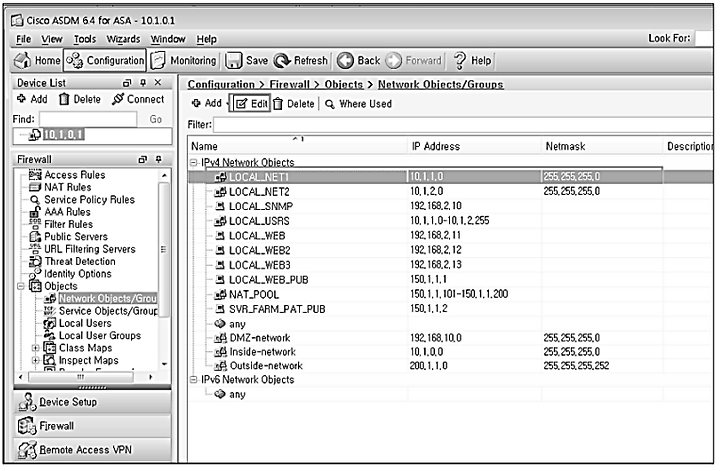
Task: Collapse IPv4 Network Objects group
Action: 194,163
